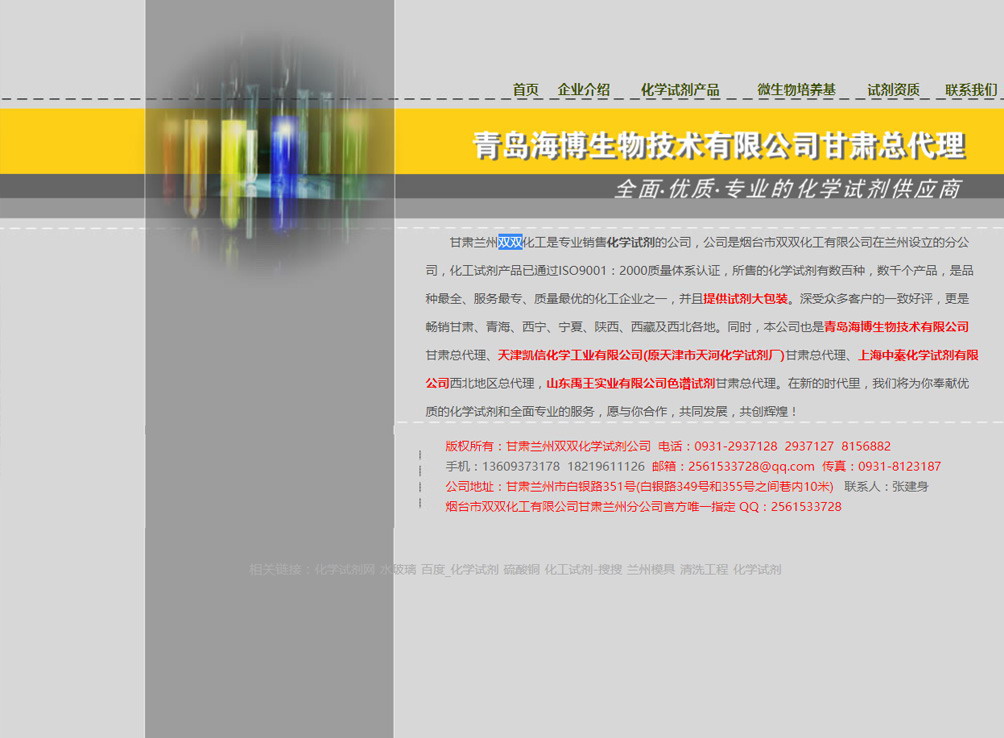
Task: Click the 水玻璃 footer link
Action: tap(398, 569)
